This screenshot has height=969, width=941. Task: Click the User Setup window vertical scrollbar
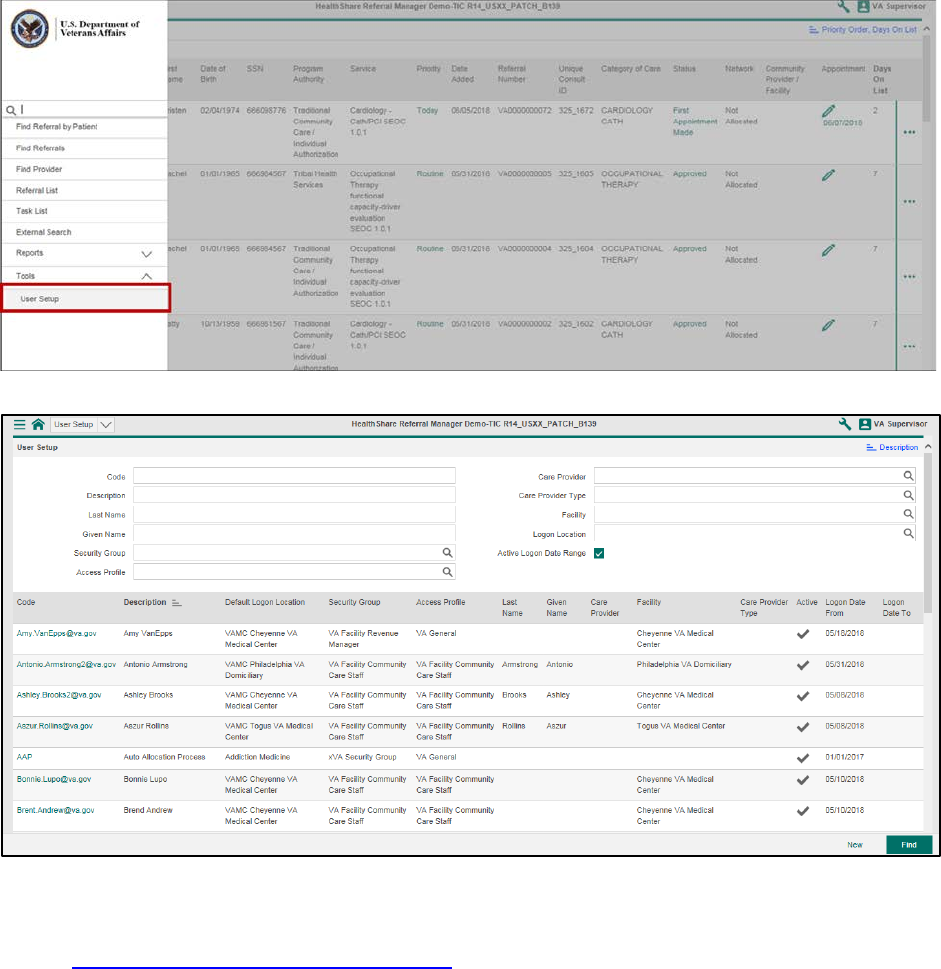click(x=928, y=533)
